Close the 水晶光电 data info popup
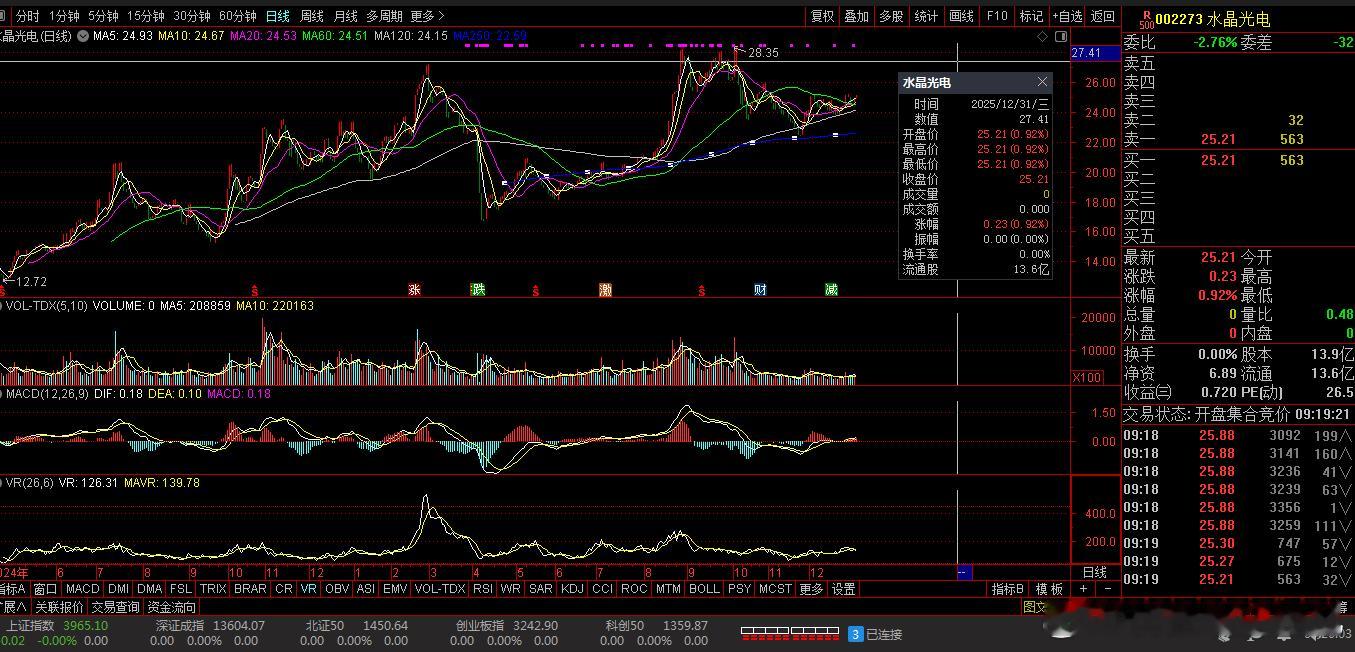This screenshot has width=1355, height=652. (x=1042, y=82)
